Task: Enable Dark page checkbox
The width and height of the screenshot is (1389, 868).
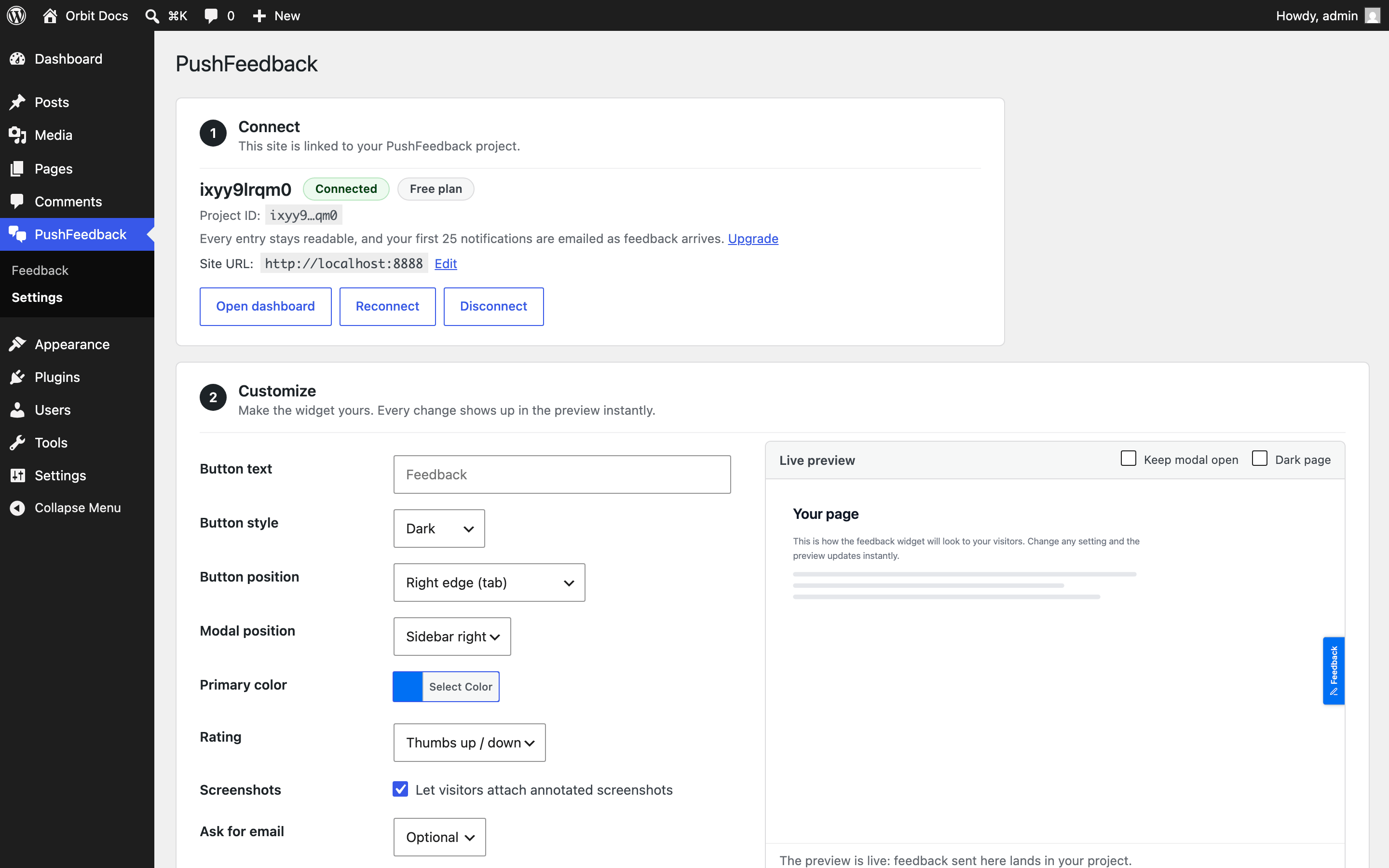Action: tap(1259, 459)
